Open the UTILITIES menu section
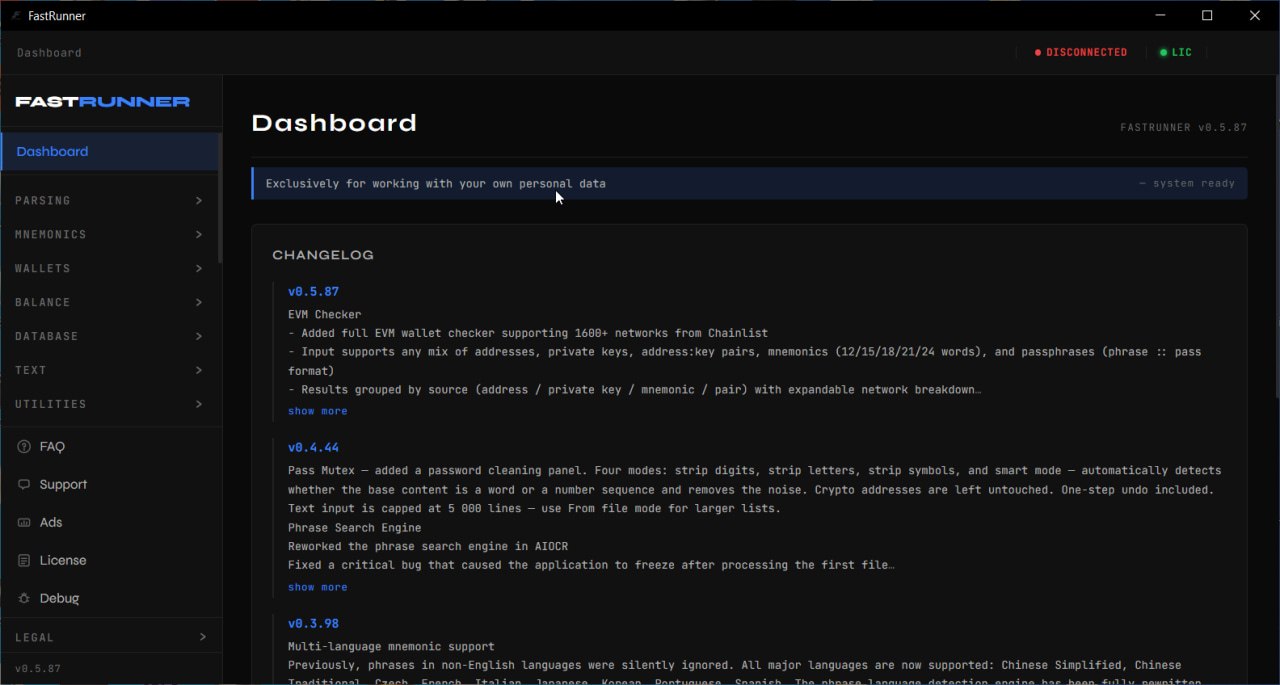Viewport: 1280px width, 685px height. [110, 405]
